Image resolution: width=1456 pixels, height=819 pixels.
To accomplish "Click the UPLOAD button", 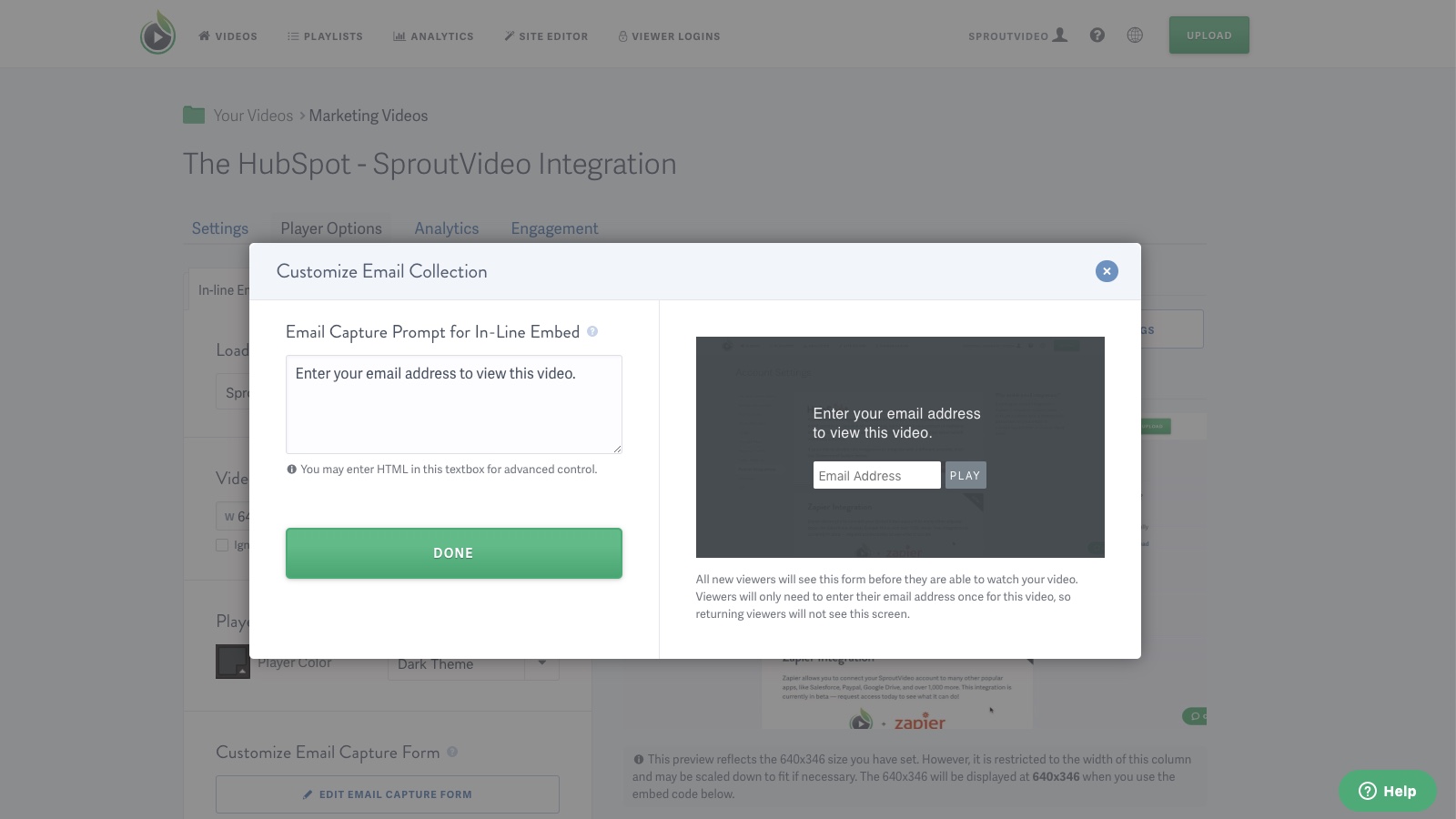I will (1208, 35).
